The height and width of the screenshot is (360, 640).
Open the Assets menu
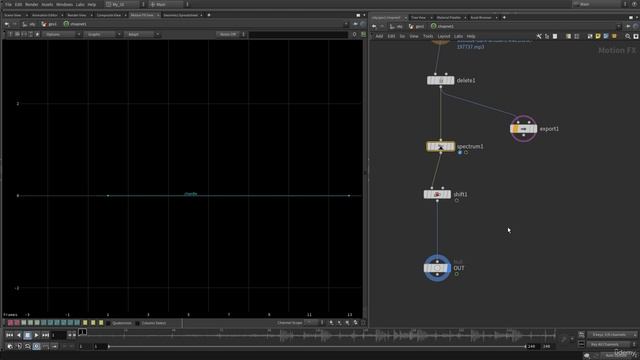click(47, 4)
